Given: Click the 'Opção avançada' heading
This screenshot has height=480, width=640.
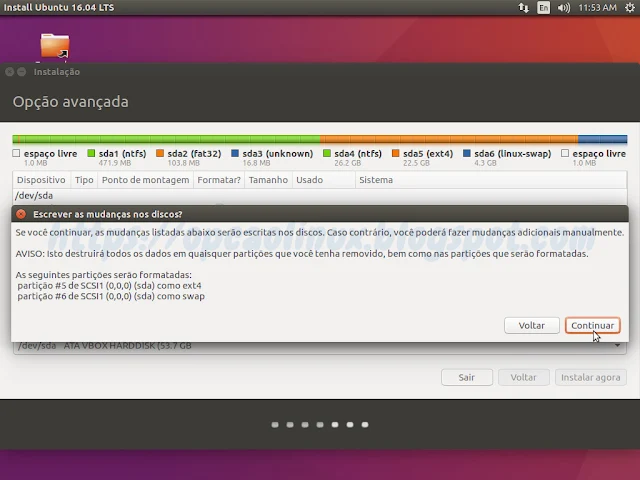Looking at the screenshot, I should tap(71, 102).
